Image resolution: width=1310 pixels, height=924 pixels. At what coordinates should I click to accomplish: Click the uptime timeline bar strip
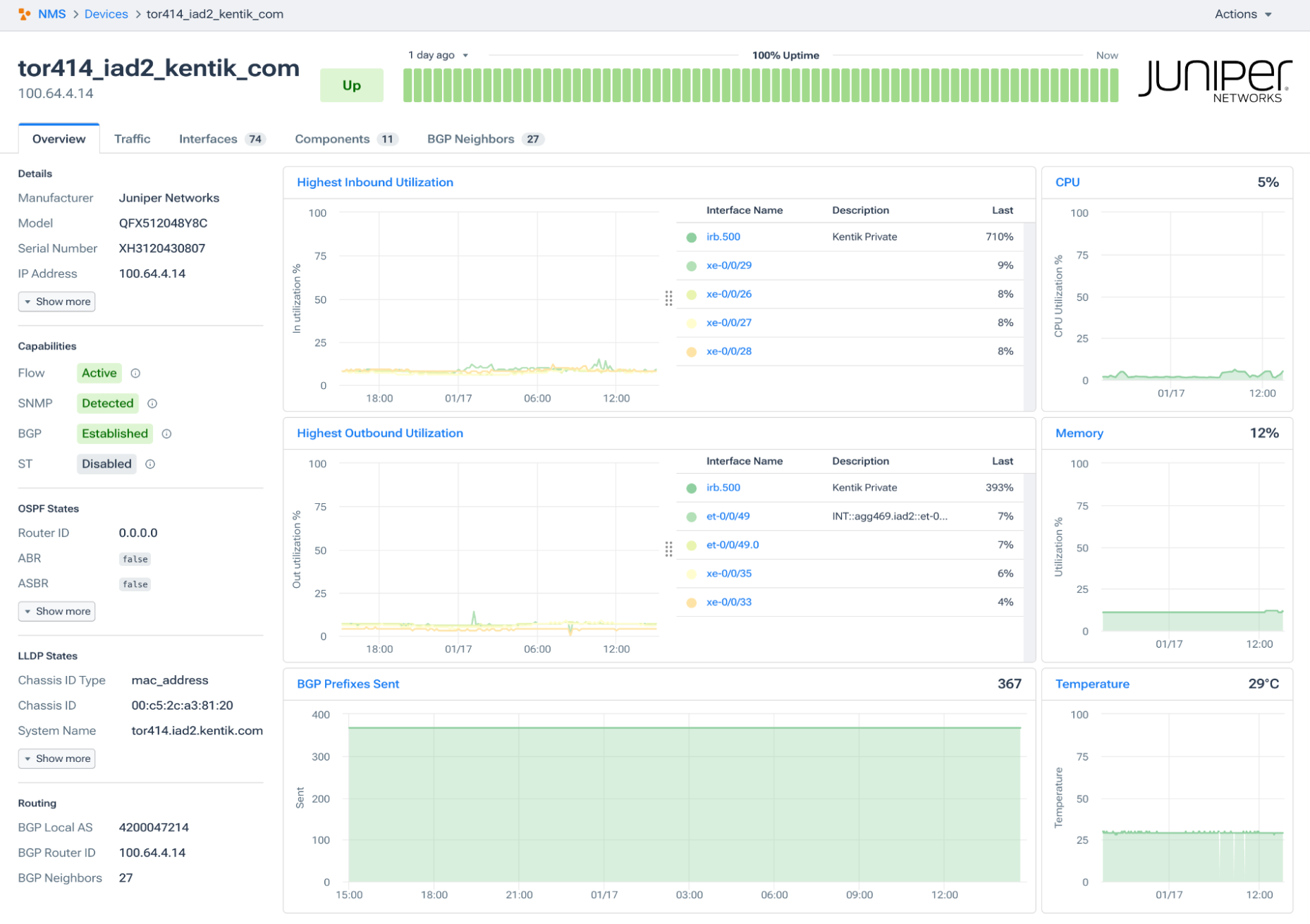(761, 85)
